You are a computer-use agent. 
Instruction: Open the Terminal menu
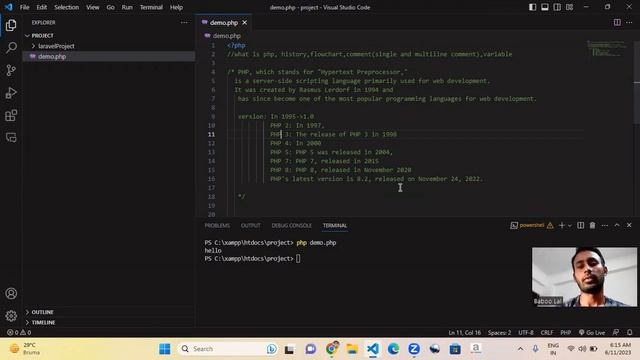click(x=151, y=7)
